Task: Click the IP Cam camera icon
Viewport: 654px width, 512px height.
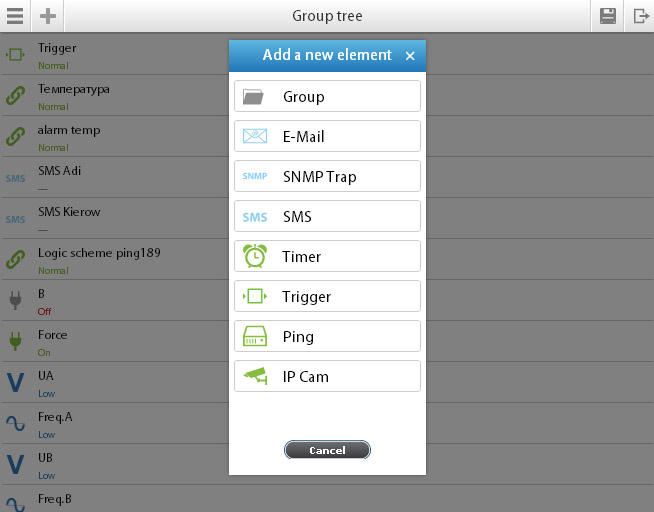Action: coord(255,376)
